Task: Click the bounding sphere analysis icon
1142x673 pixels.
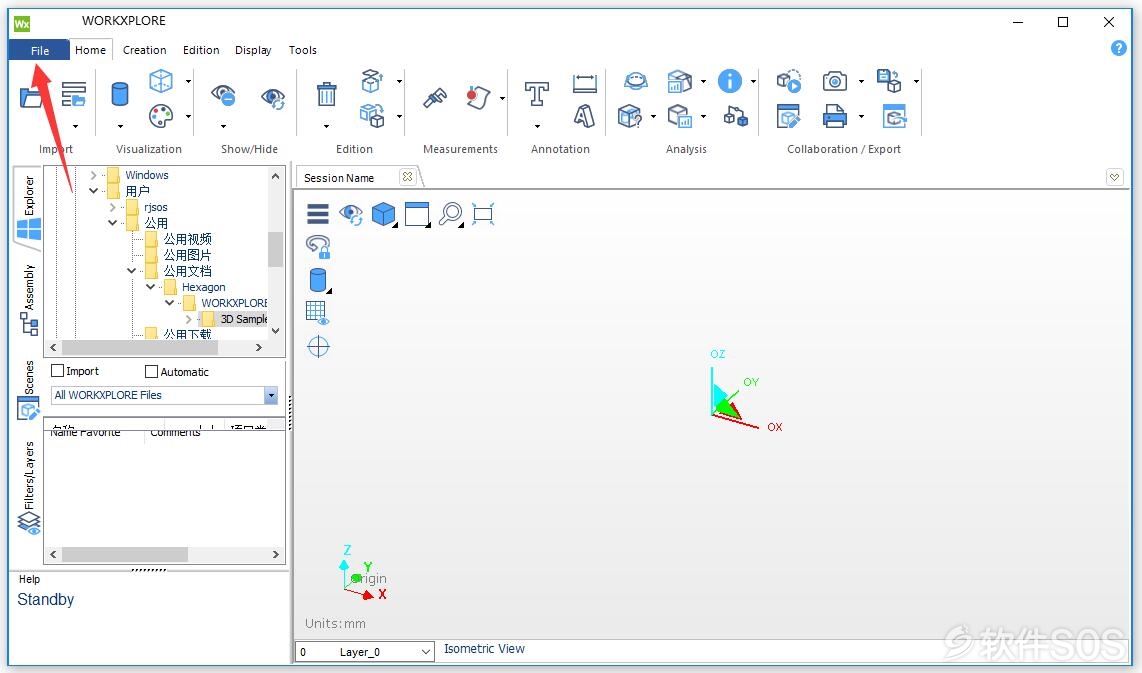Action: (636, 81)
